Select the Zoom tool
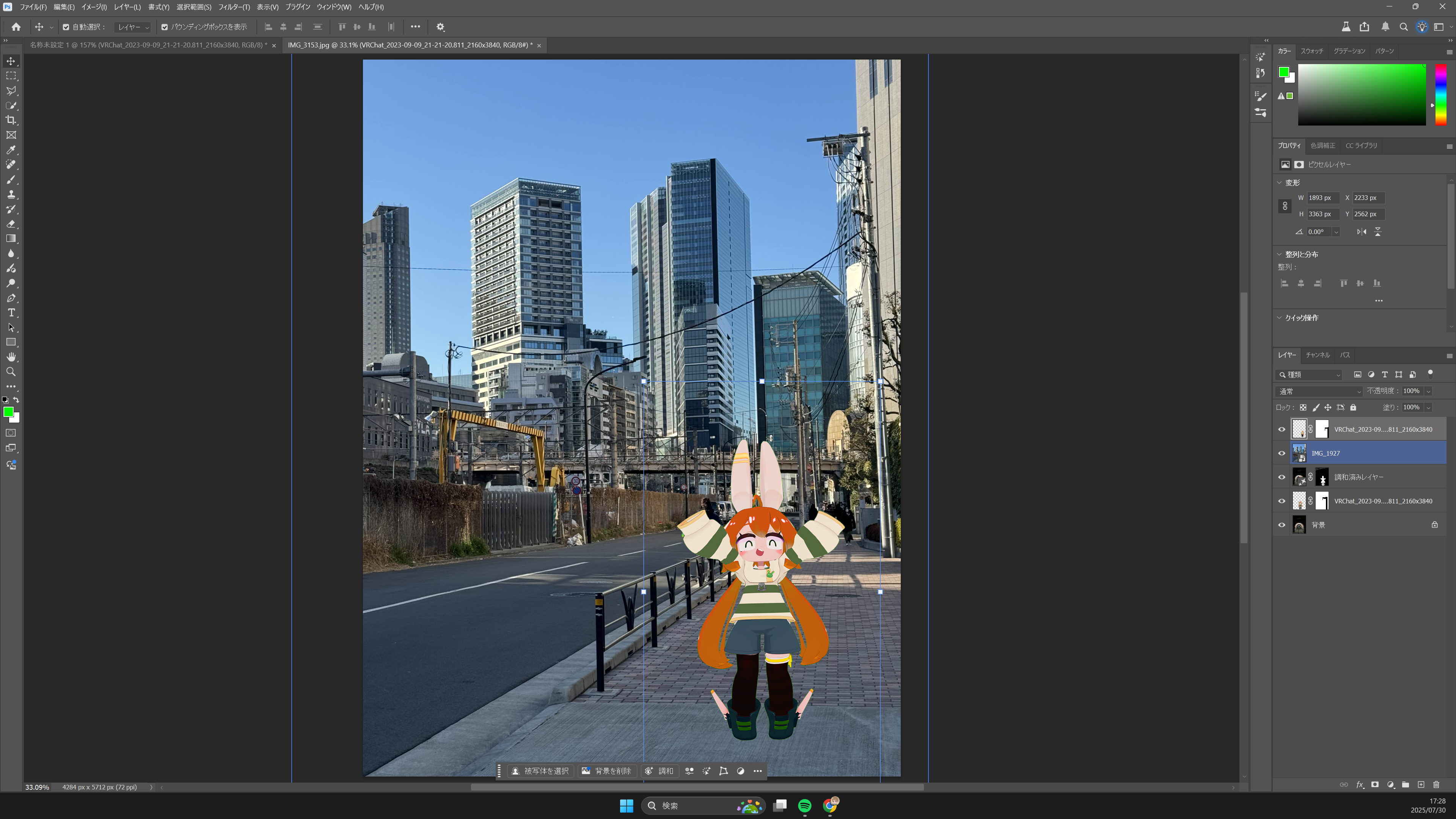The image size is (1456, 819). click(x=11, y=372)
